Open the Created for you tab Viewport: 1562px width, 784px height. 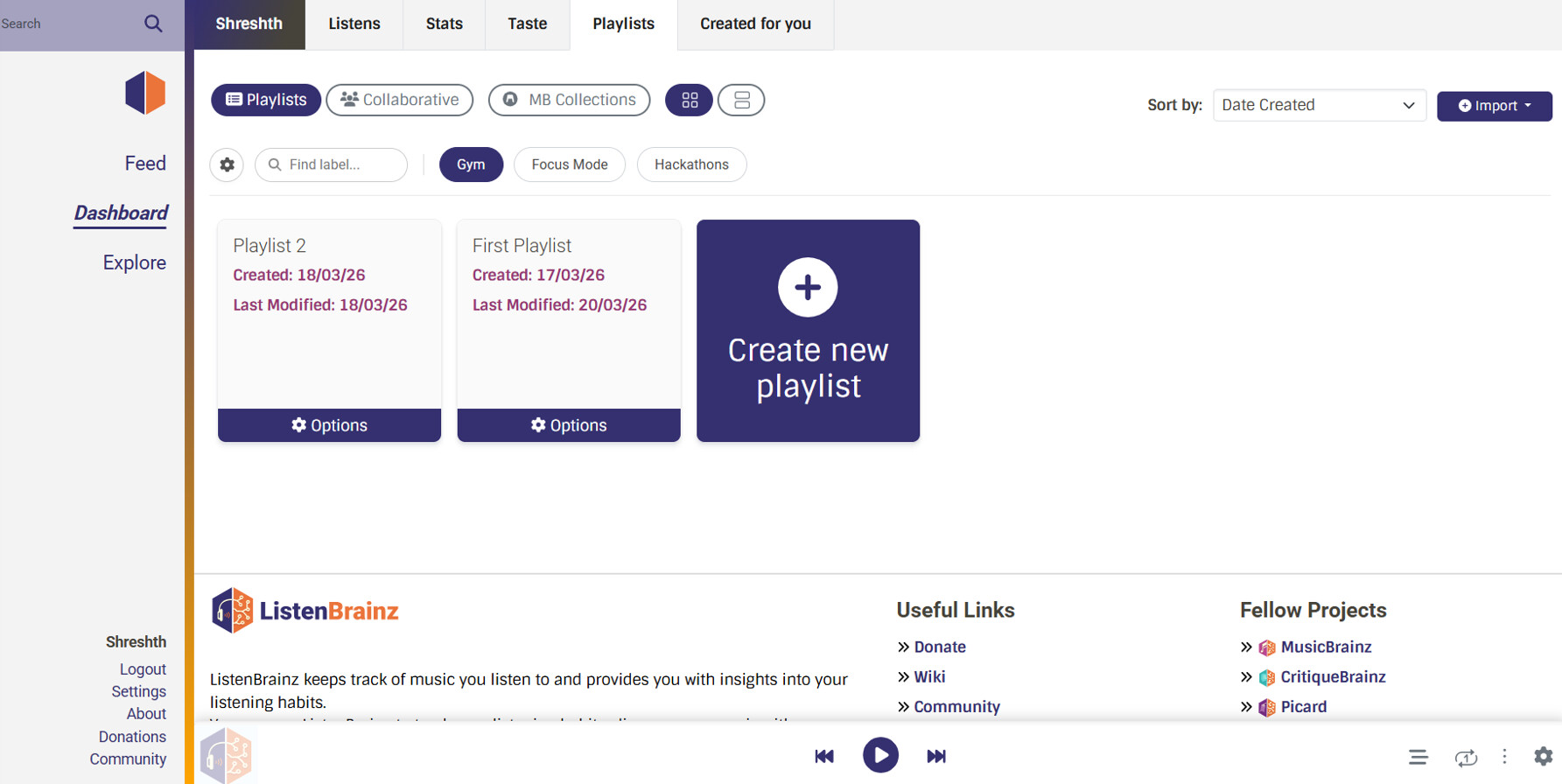click(x=755, y=24)
